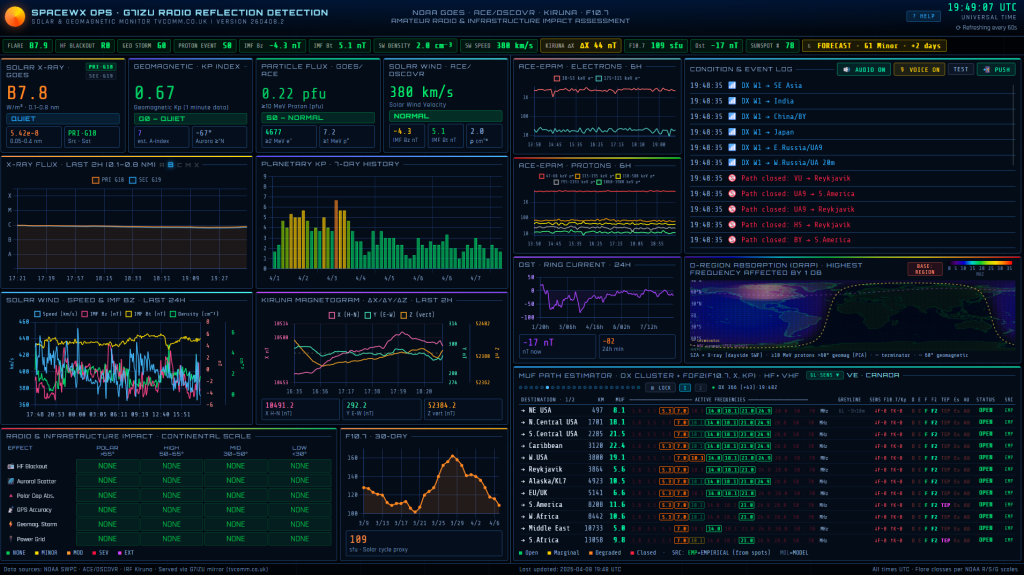1024x575 pixels.
Task: Toggle the AUDIO ON alert button
Action: [x=863, y=69]
